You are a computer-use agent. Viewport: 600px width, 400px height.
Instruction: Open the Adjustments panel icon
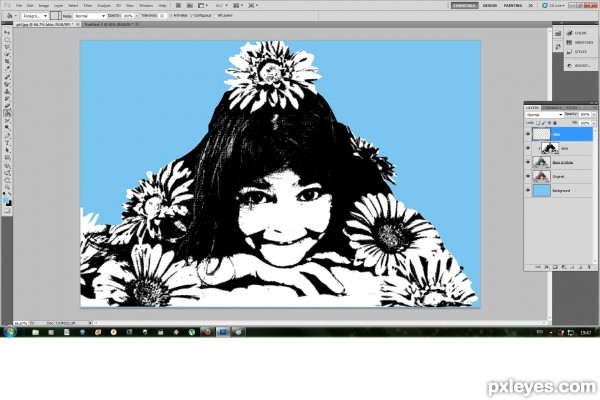pos(569,66)
